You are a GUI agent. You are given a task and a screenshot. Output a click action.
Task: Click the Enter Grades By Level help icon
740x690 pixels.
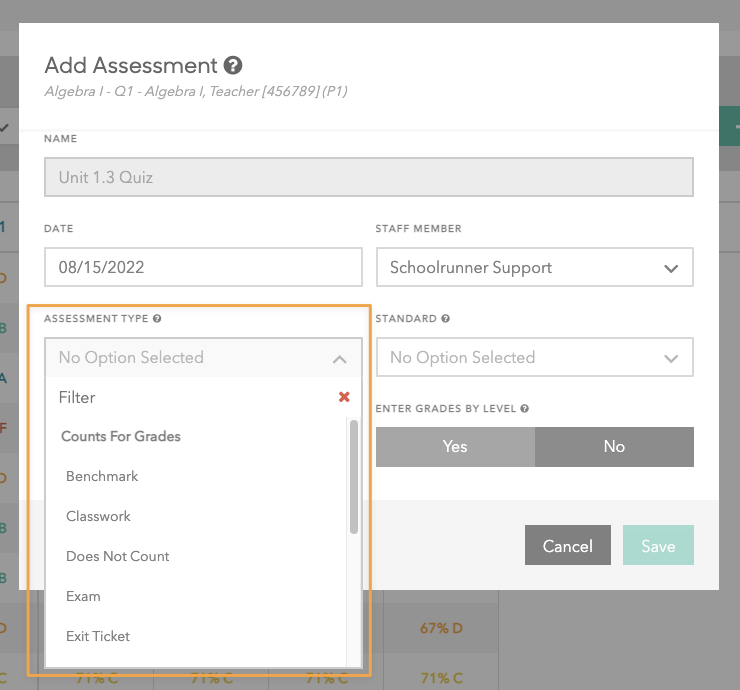[524, 408]
